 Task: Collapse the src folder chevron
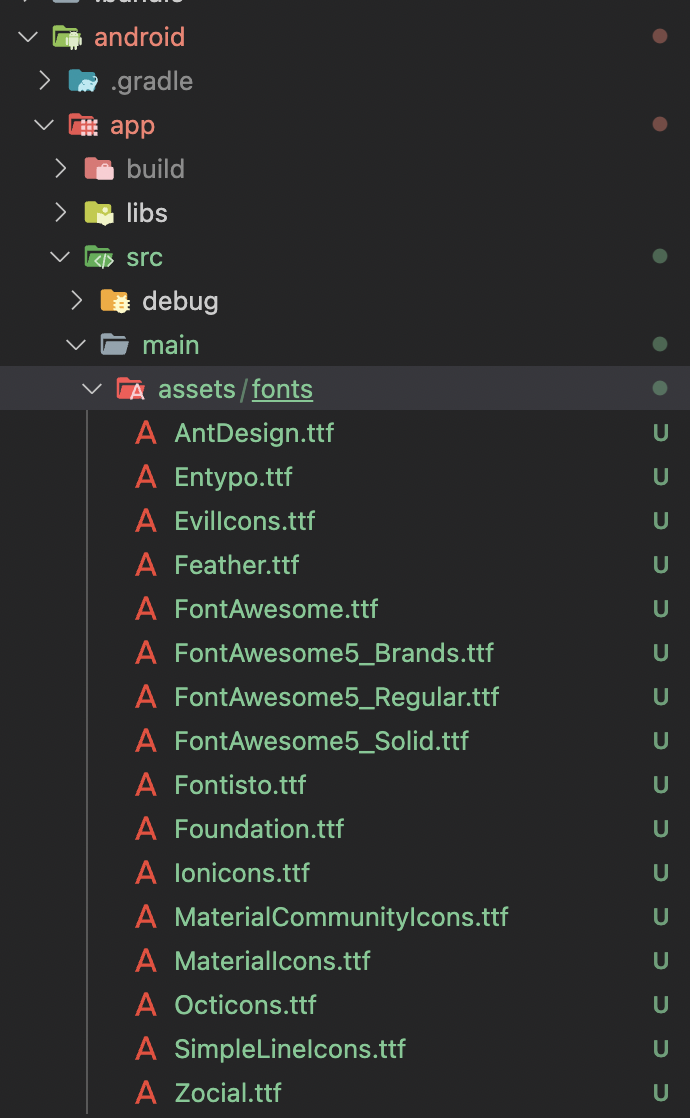(x=60, y=257)
